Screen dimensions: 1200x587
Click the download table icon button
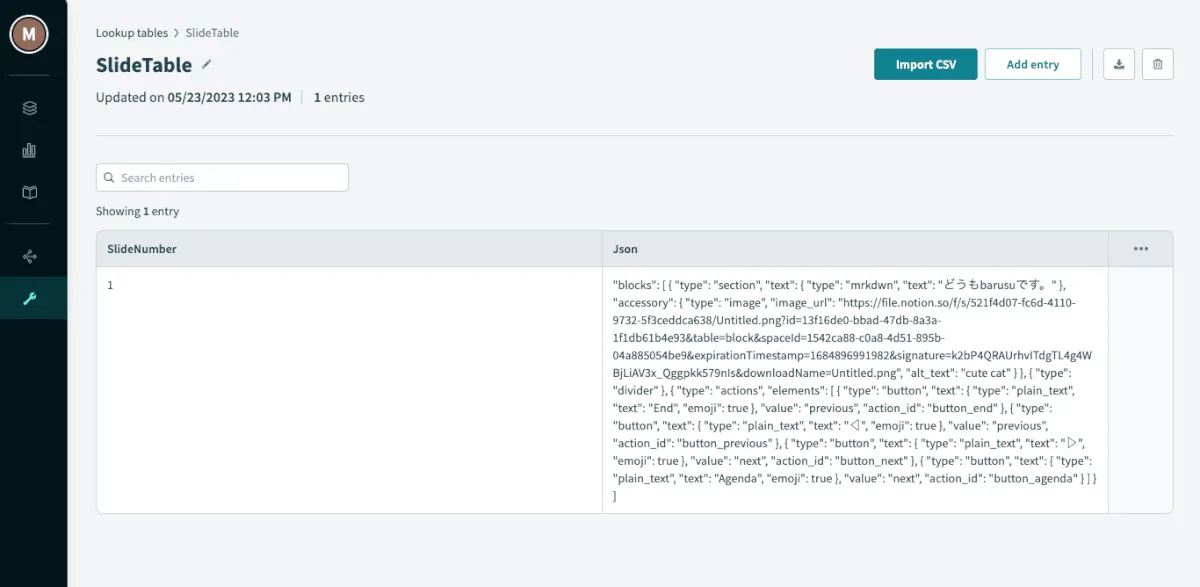point(1119,64)
